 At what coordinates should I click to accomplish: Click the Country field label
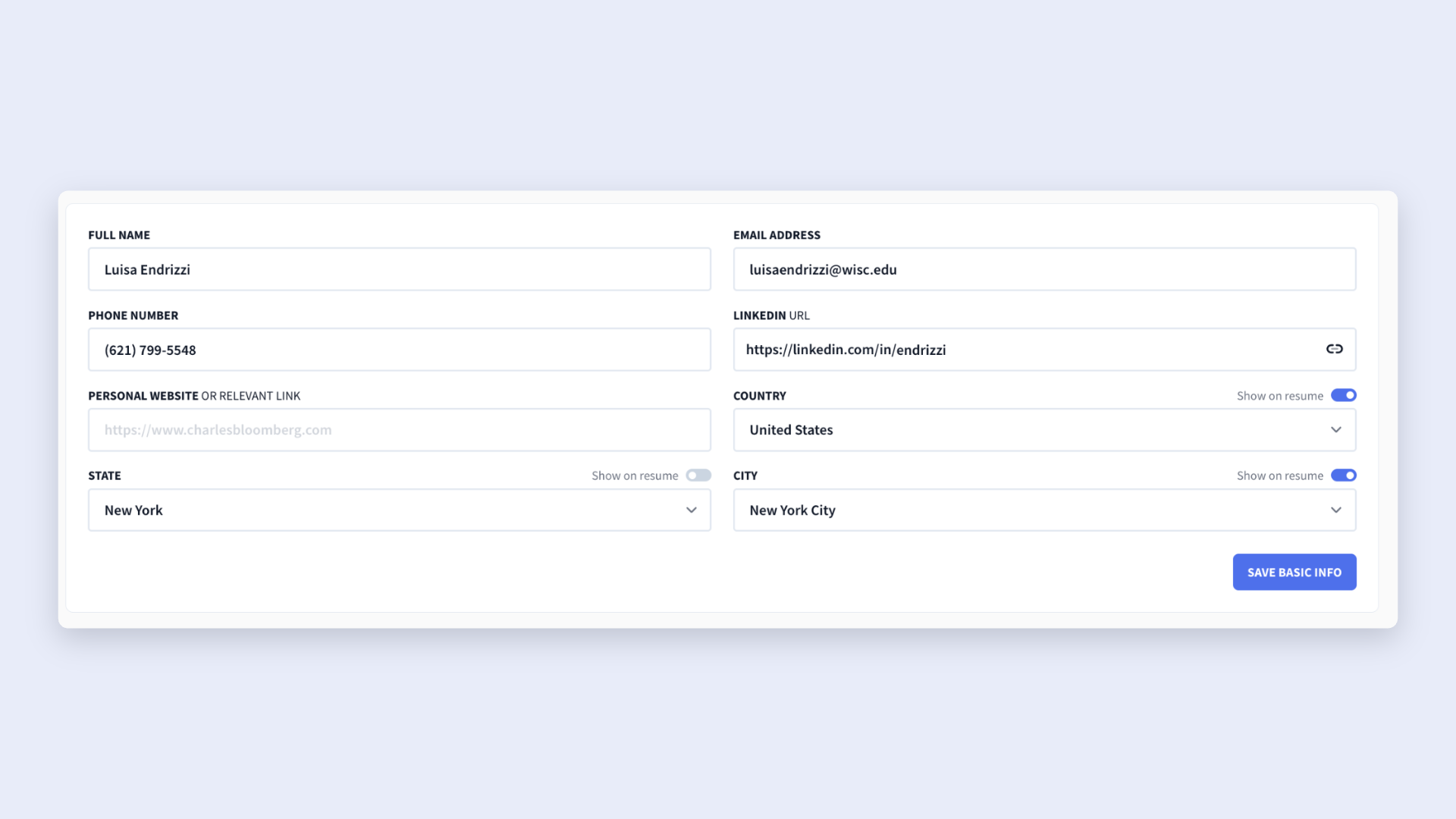(760, 396)
